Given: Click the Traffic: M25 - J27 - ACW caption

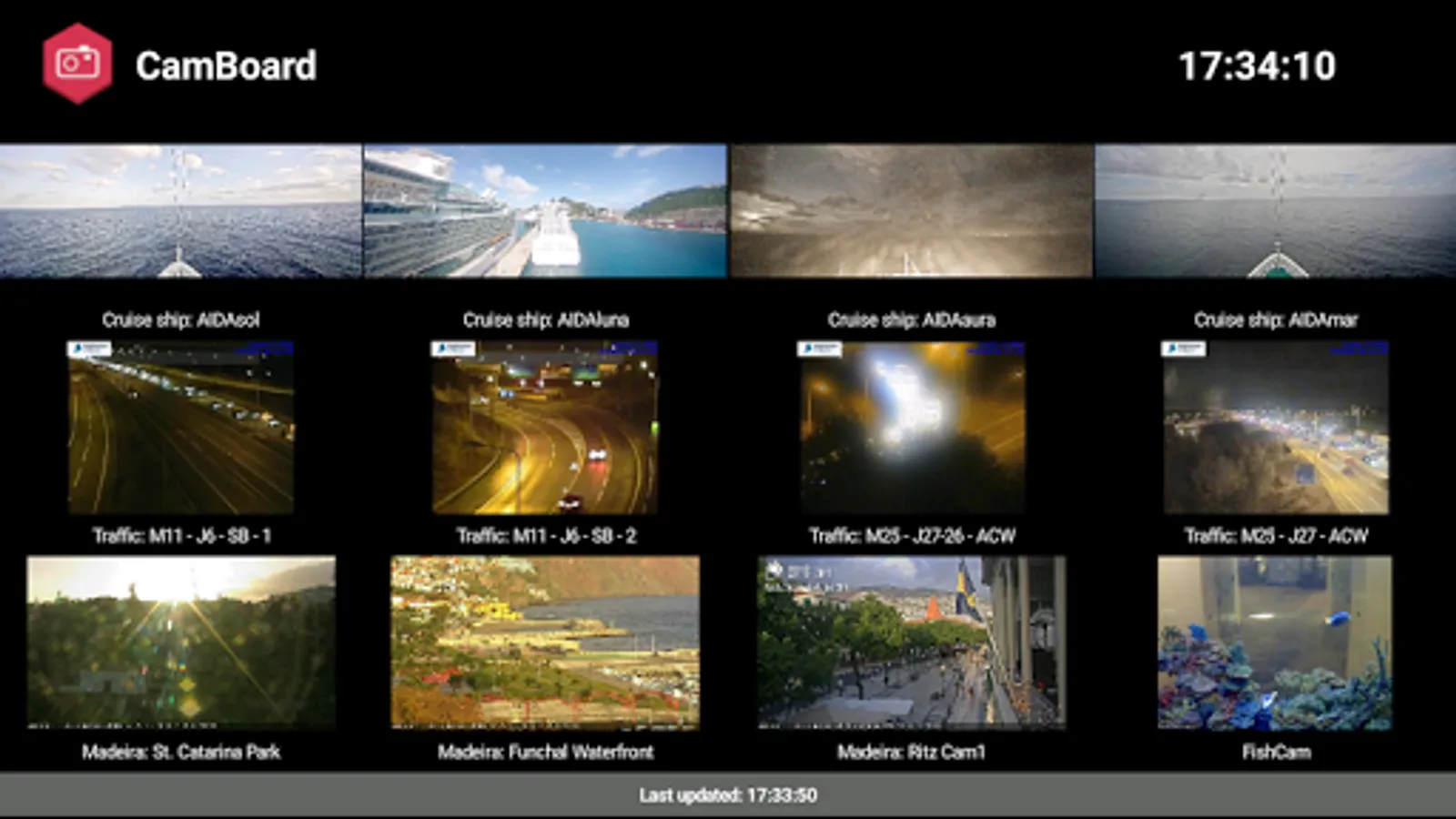Looking at the screenshot, I should [x=1276, y=536].
